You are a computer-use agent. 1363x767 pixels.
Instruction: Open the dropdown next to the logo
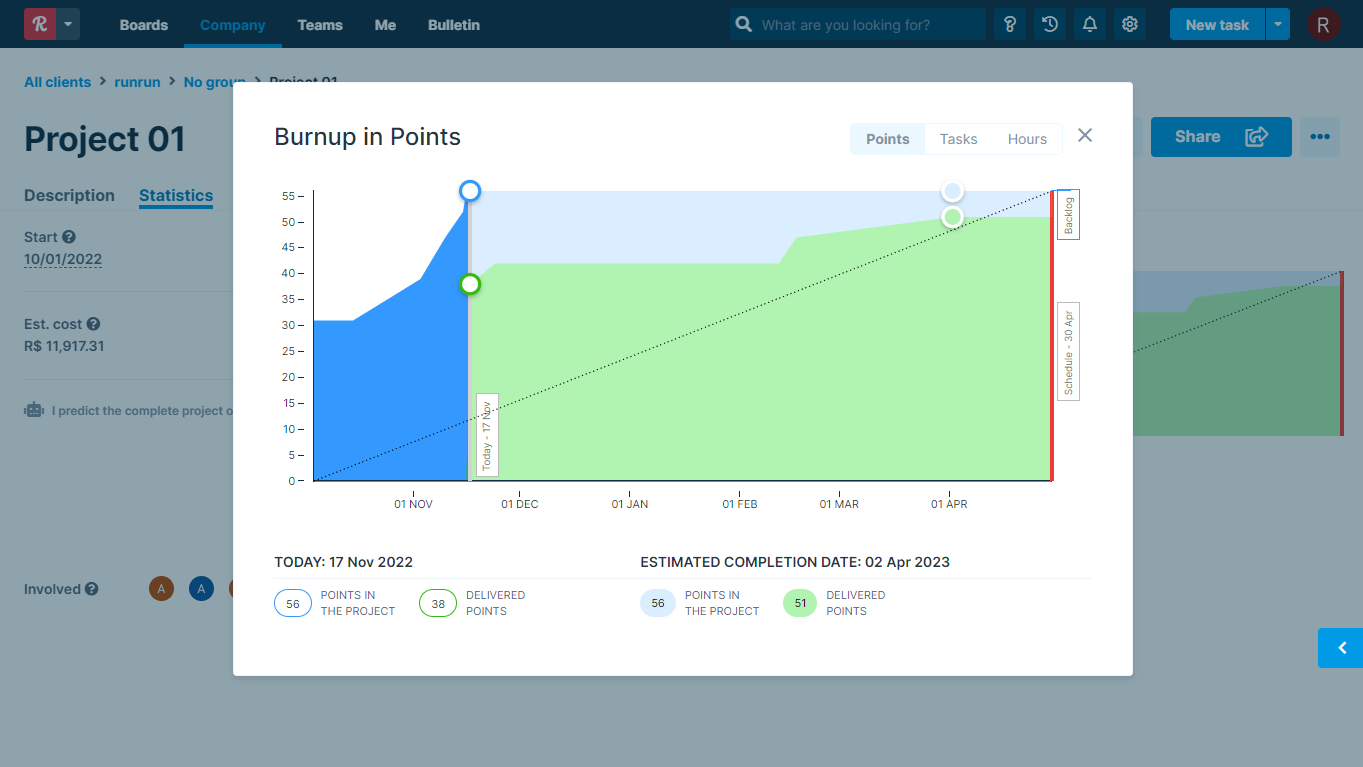pyautogui.click(x=68, y=24)
